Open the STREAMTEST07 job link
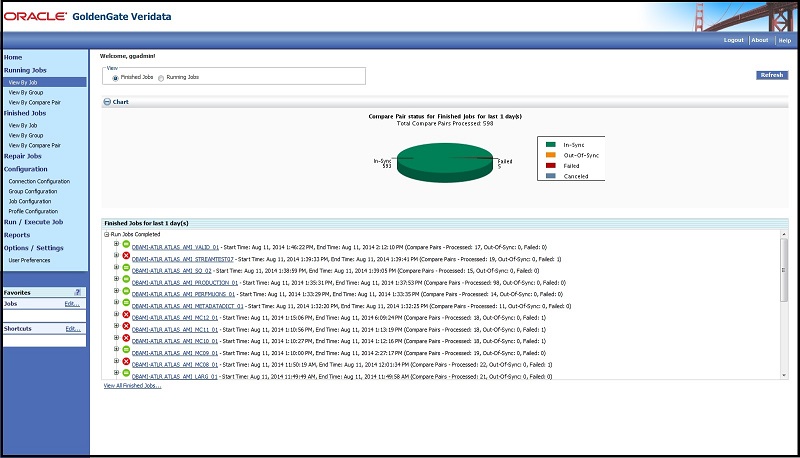This screenshot has width=800, height=458. click(x=182, y=259)
